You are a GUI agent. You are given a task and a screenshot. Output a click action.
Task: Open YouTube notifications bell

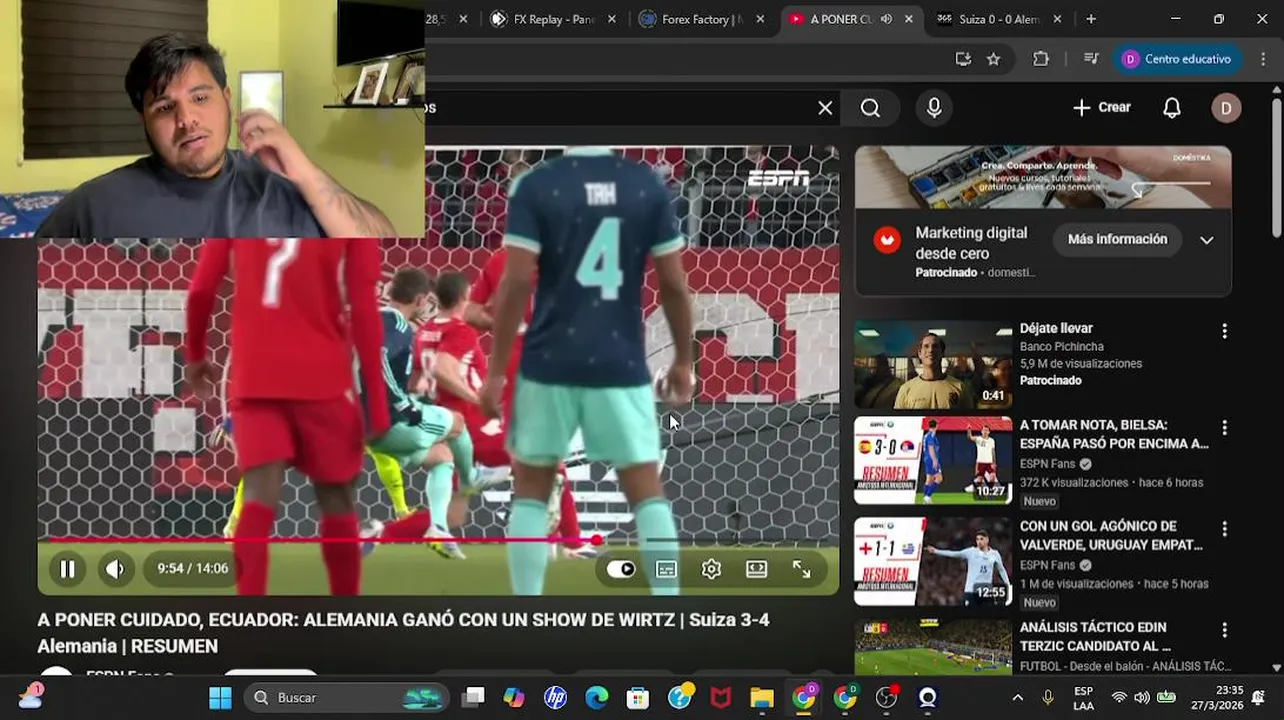pyautogui.click(x=1172, y=108)
